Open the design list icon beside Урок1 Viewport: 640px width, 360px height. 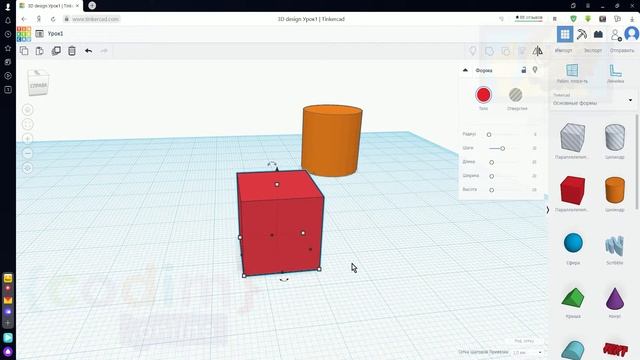(40, 34)
